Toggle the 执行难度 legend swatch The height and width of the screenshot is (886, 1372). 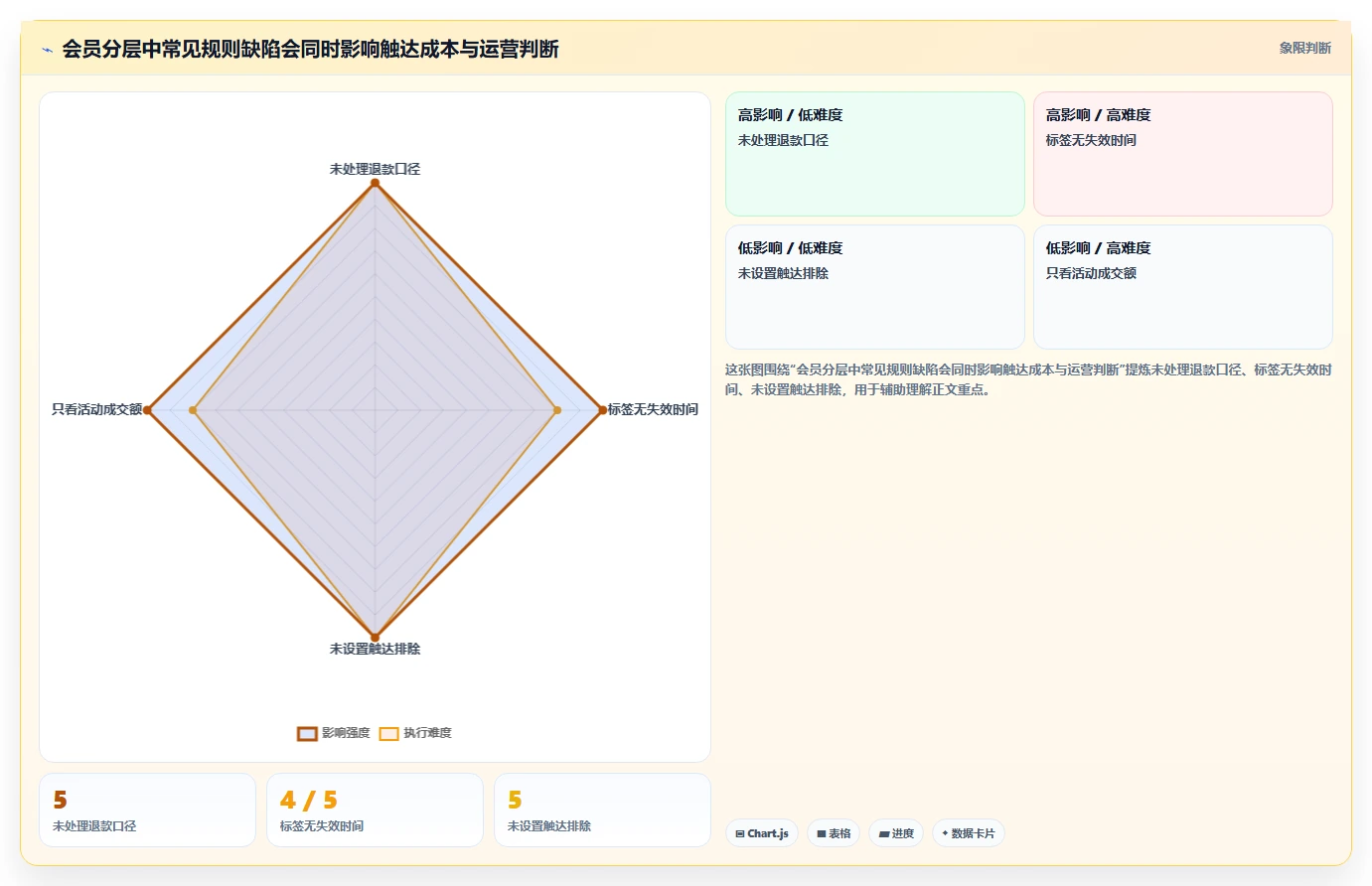(x=388, y=734)
